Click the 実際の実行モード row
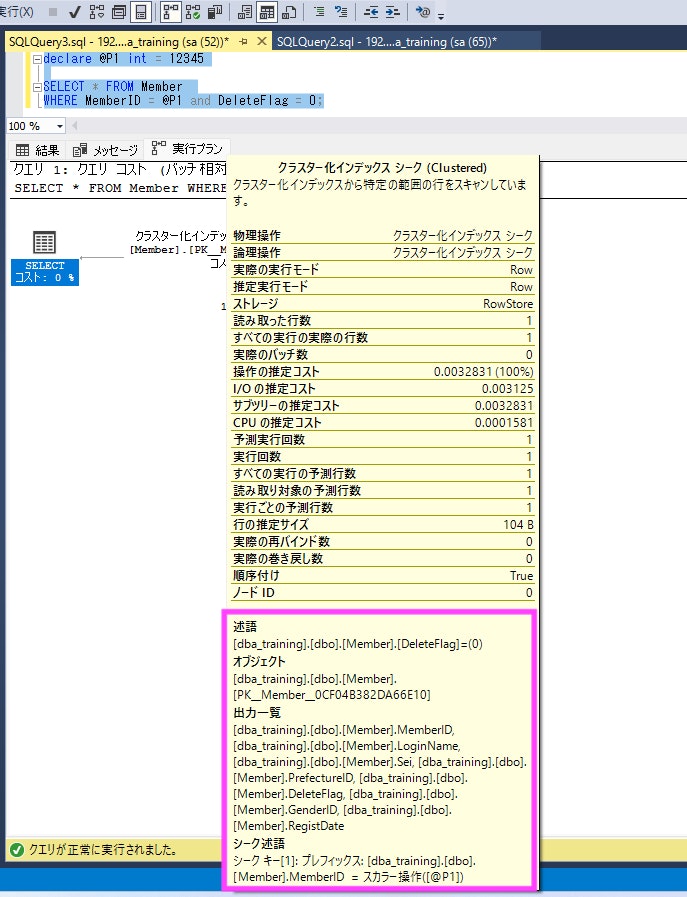687x897 pixels. point(382,269)
